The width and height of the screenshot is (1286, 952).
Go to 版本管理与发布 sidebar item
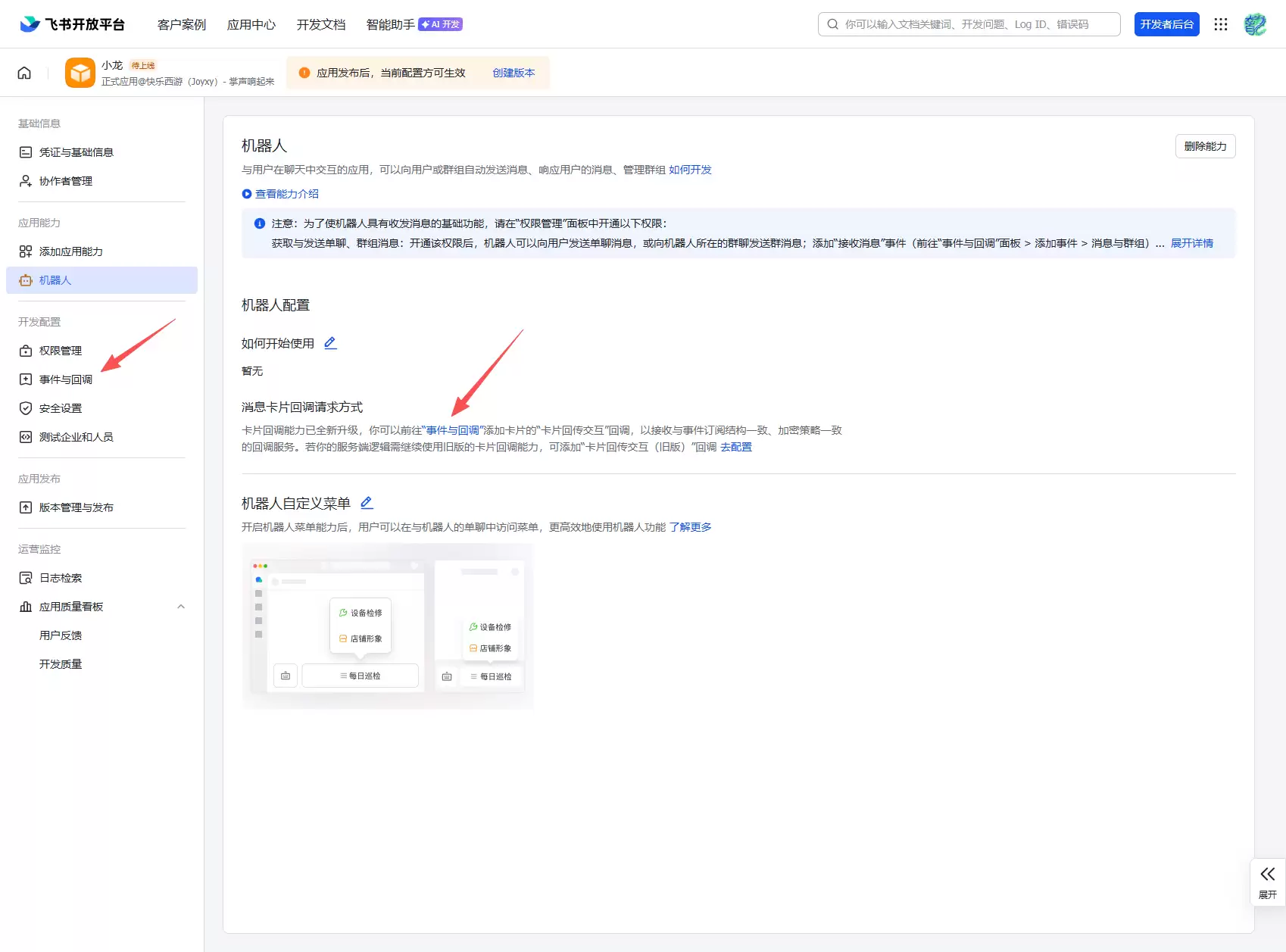tap(76, 507)
